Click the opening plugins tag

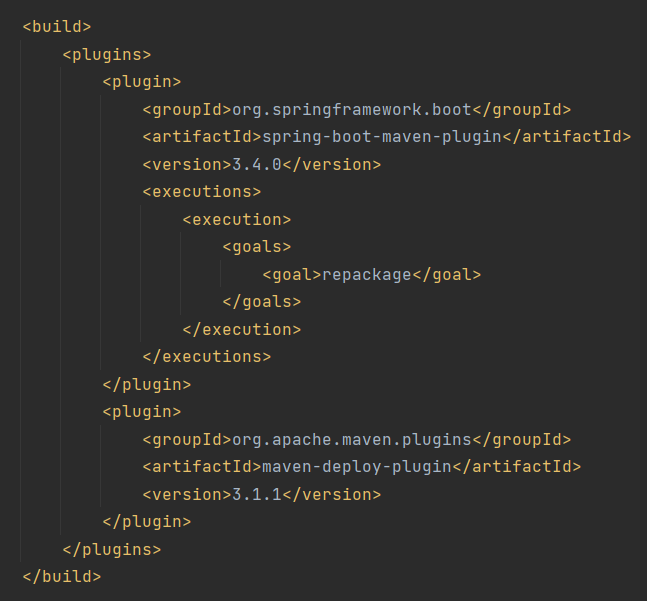(x=107, y=54)
